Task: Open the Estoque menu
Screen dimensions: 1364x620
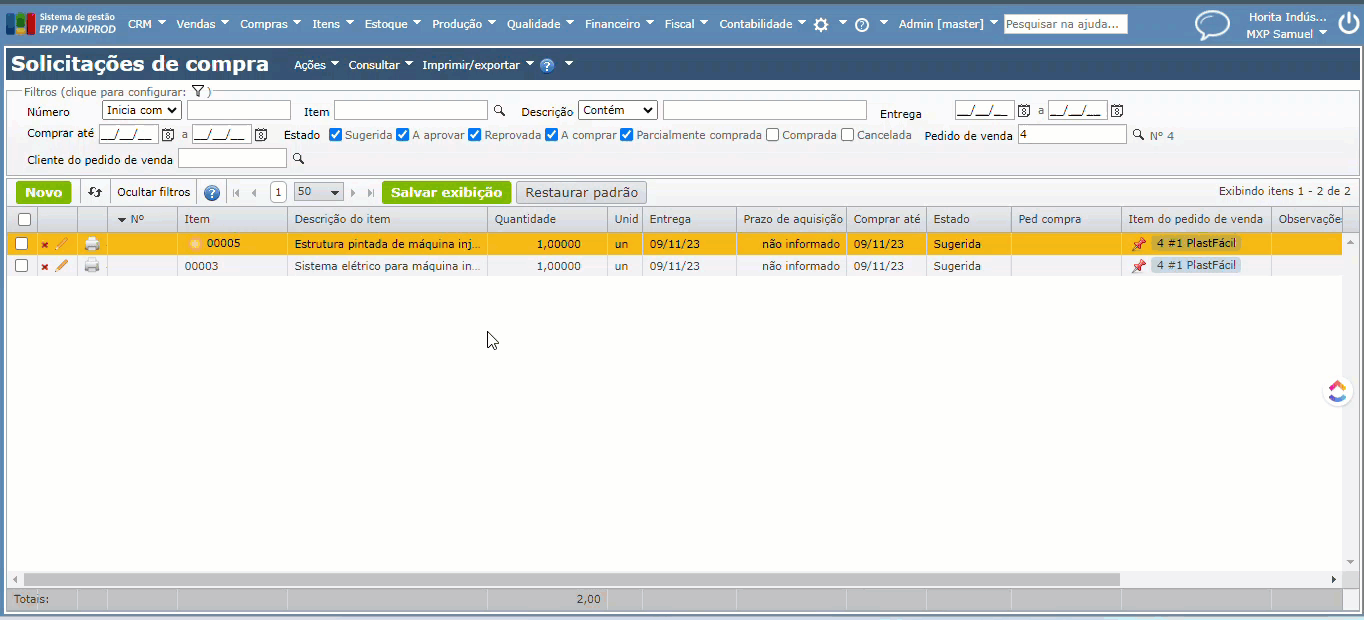Action: 392,24
